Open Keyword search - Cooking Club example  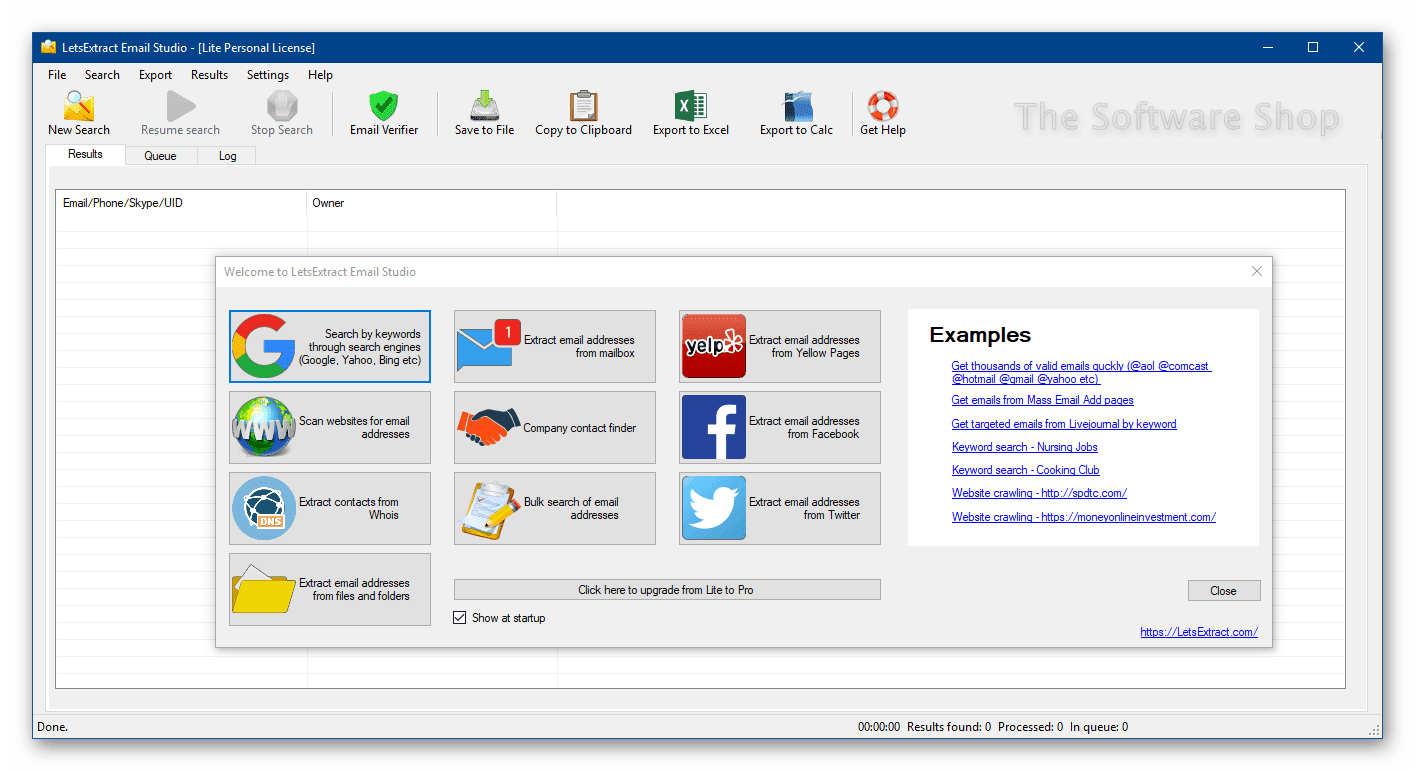coord(1026,470)
